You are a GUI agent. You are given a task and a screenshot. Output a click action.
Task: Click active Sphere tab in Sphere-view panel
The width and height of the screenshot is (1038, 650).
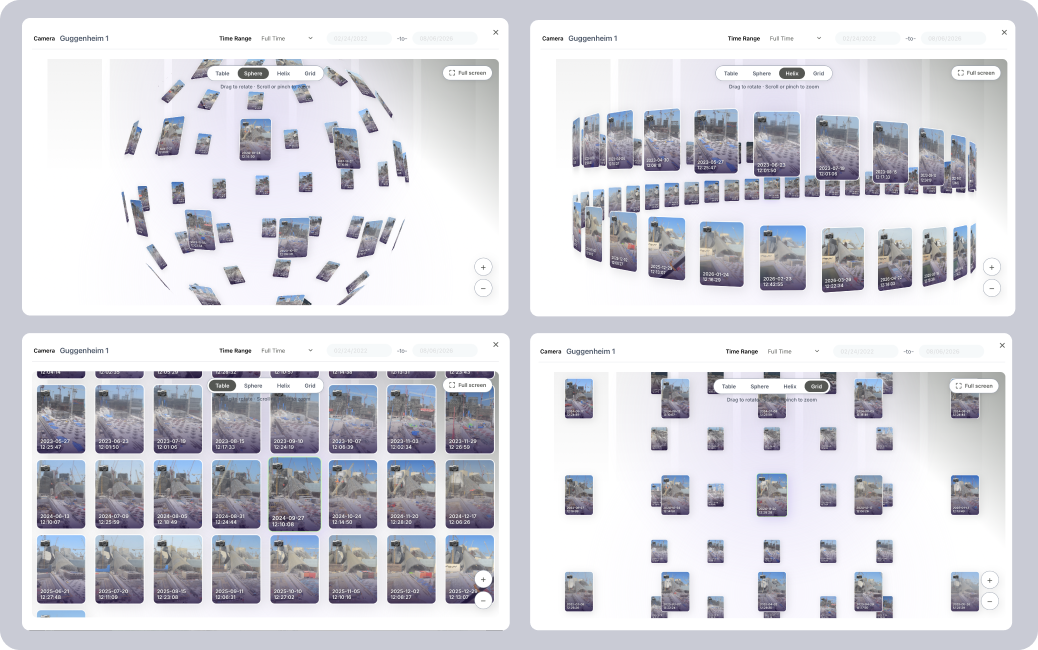[x=253, y=73]
